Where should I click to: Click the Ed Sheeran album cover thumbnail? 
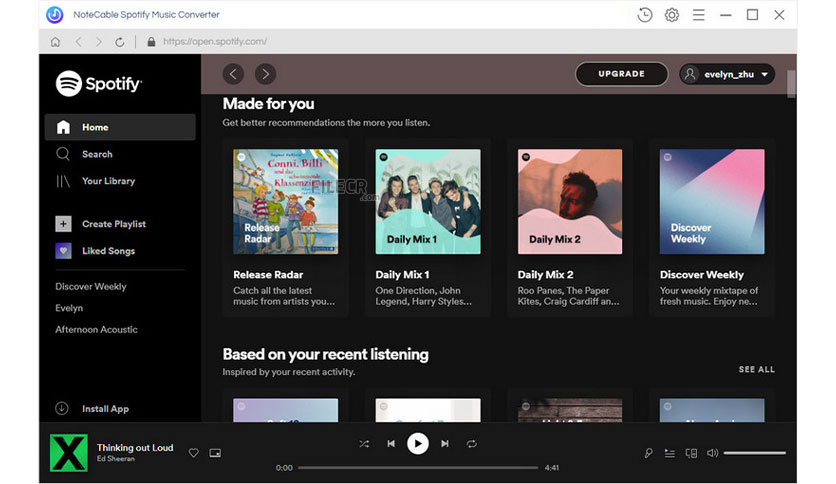69,453
